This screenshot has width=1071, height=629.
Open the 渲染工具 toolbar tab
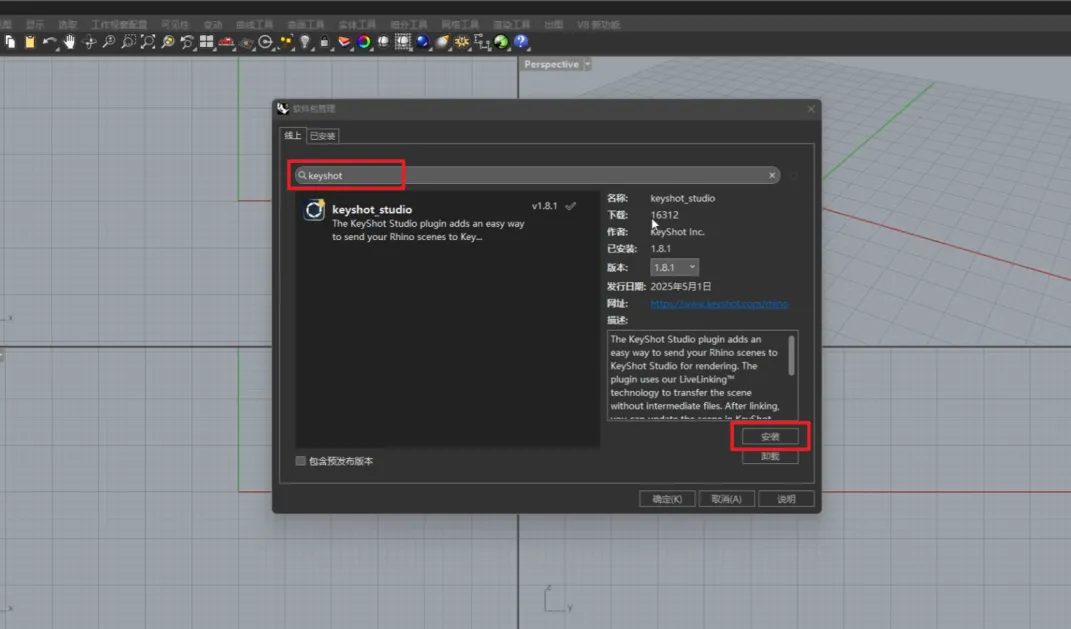click(512, 25)
